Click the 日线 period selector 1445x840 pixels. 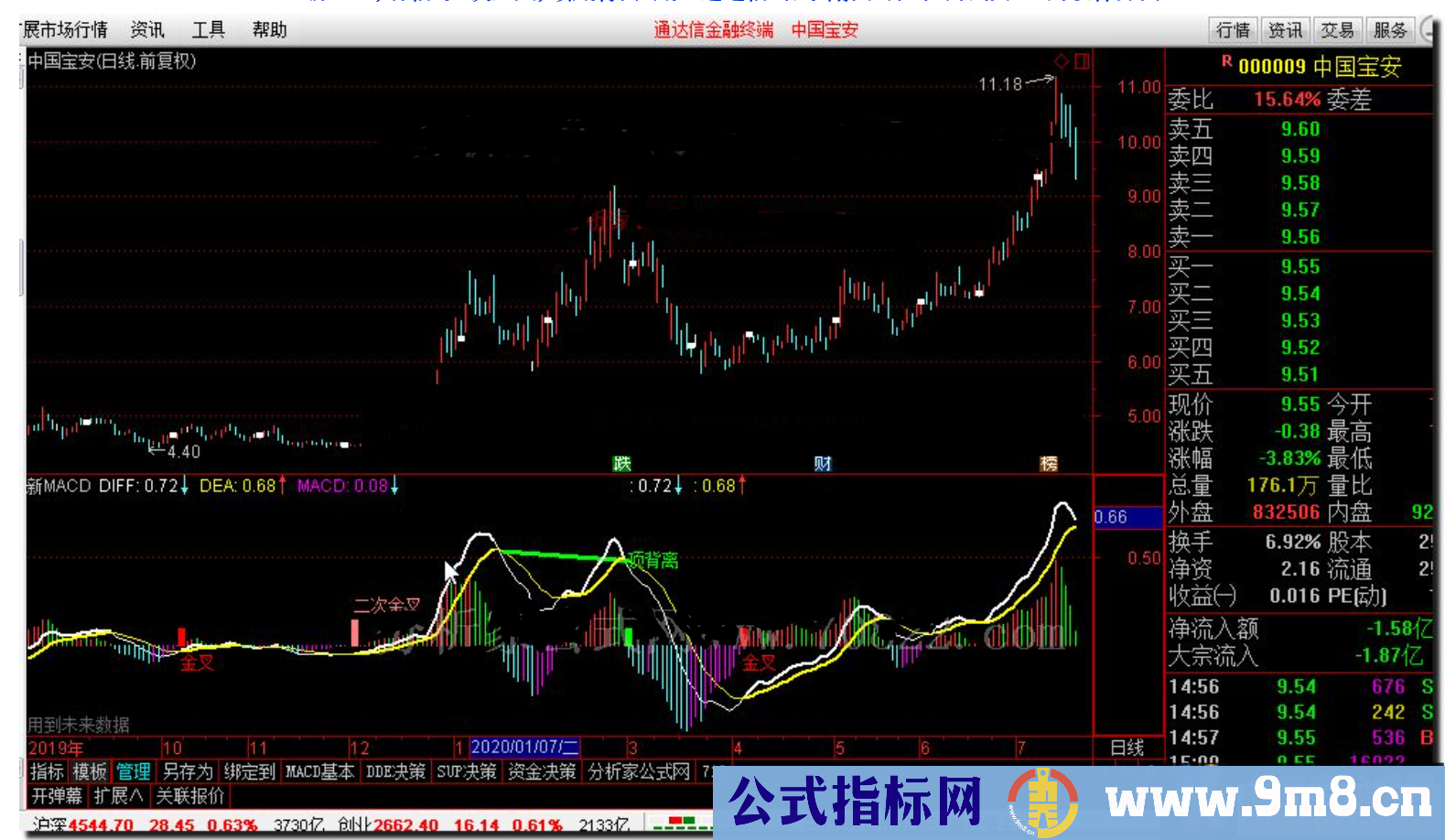(x=1127, y=748)
